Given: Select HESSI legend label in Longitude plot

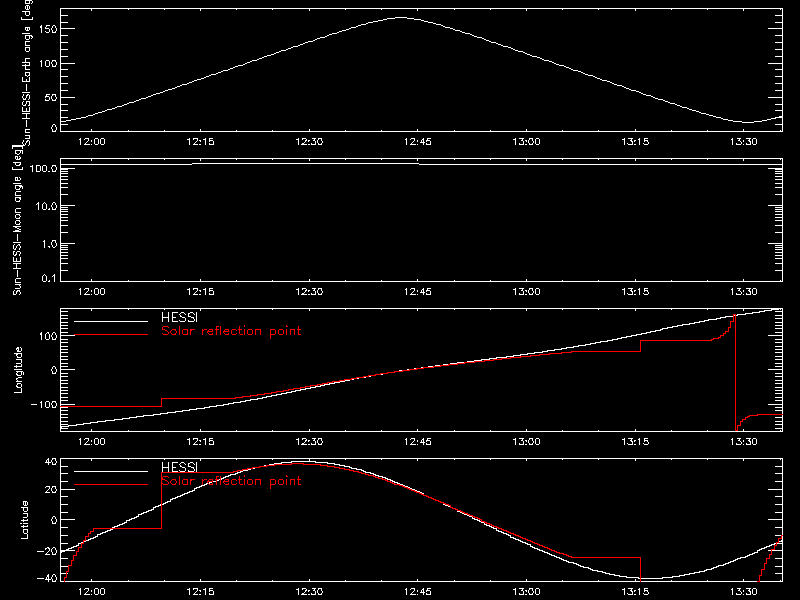Looking at the screenshot, I should coord(179,317).
